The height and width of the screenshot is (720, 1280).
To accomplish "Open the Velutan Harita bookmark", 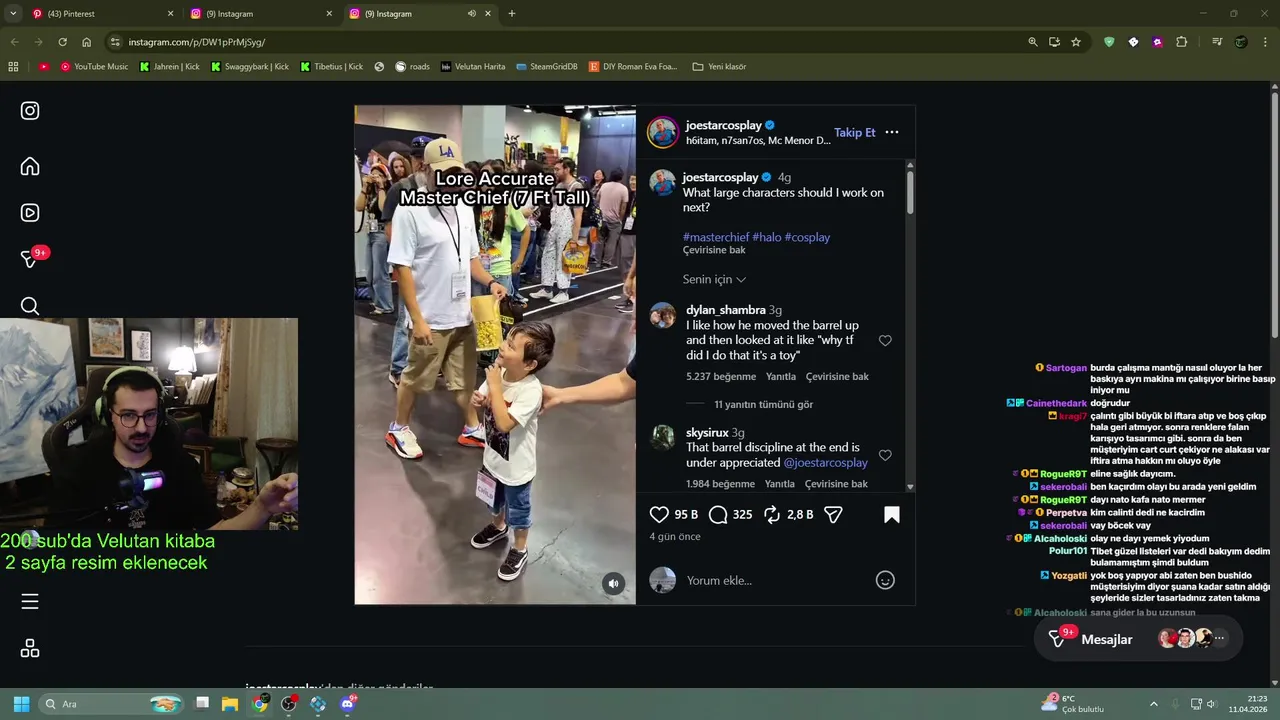I will (473, 67).
